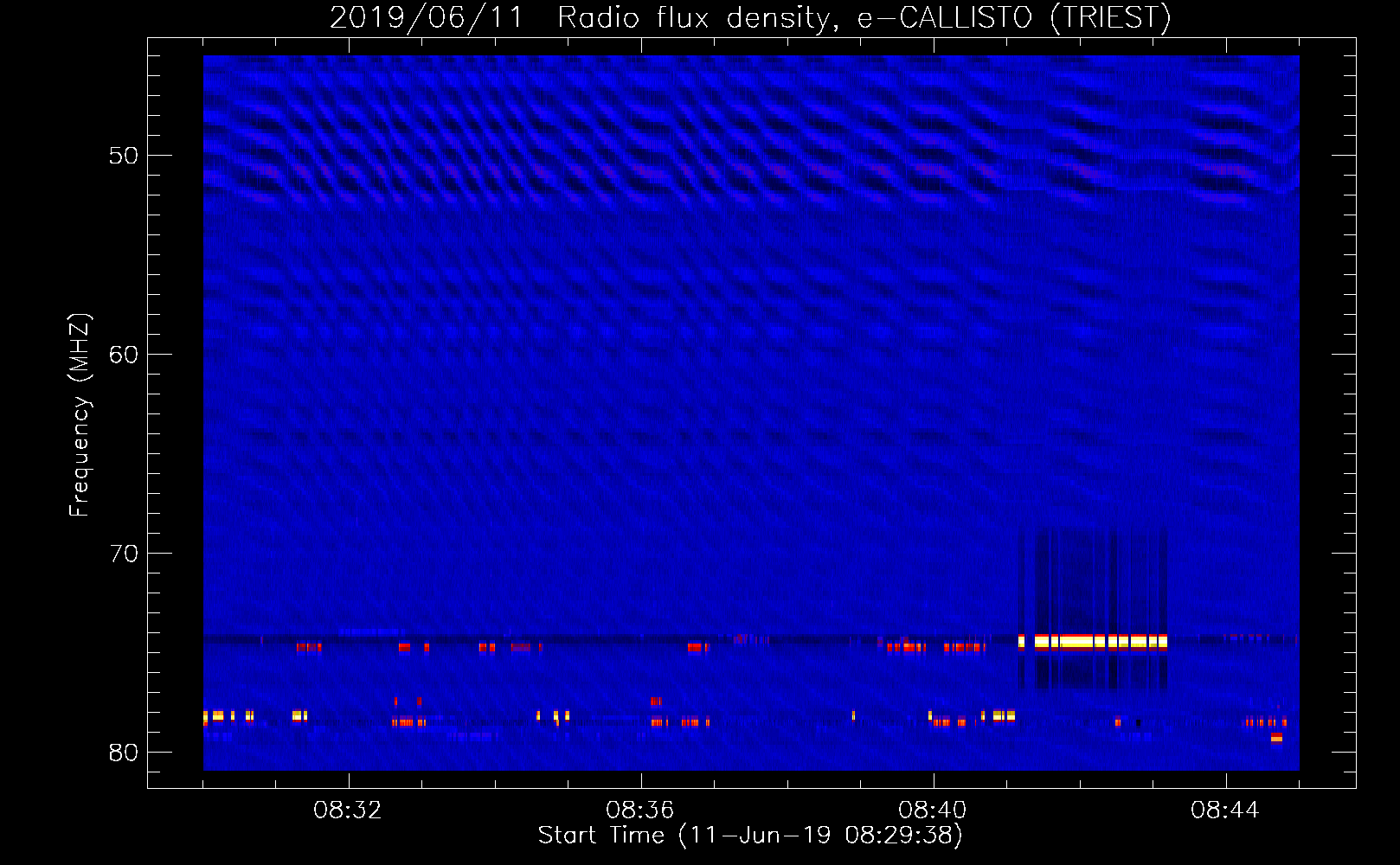Click the 60 MHz frequency tick label
This screenshot has width=1400, height=865.
(x=124, y=355)
